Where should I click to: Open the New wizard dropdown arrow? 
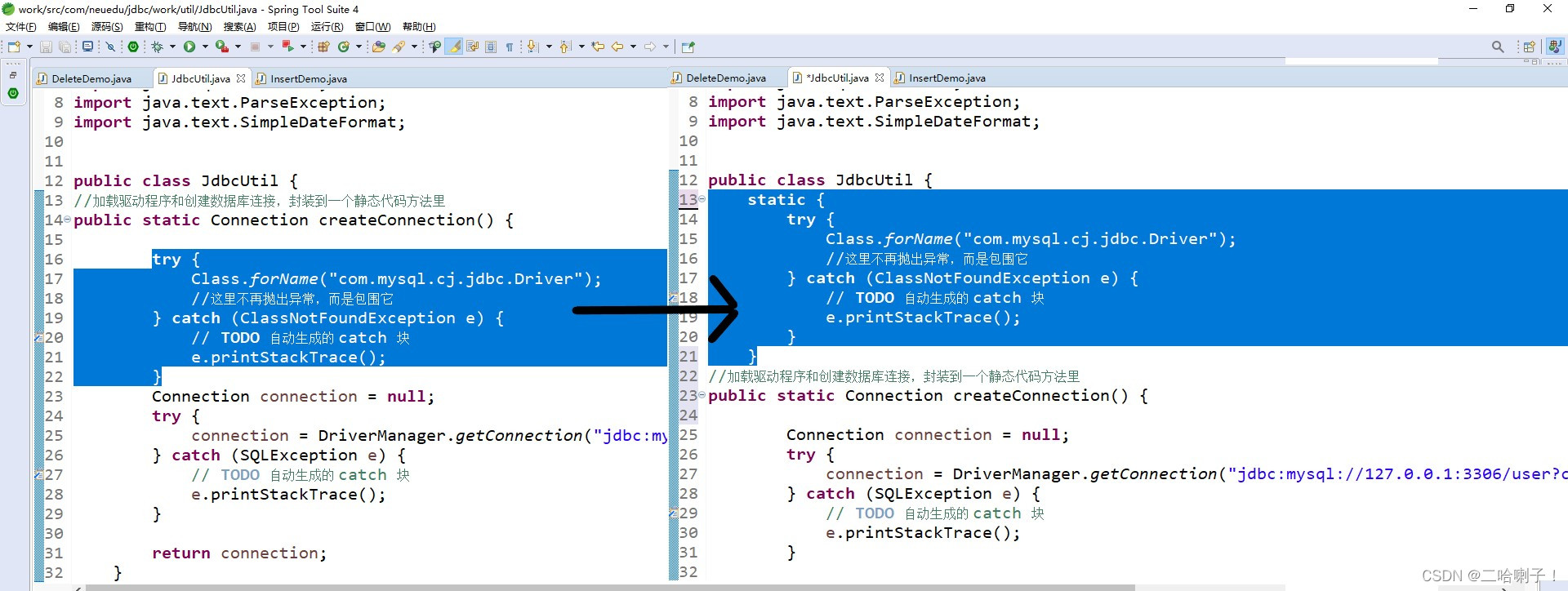point(29,47)
